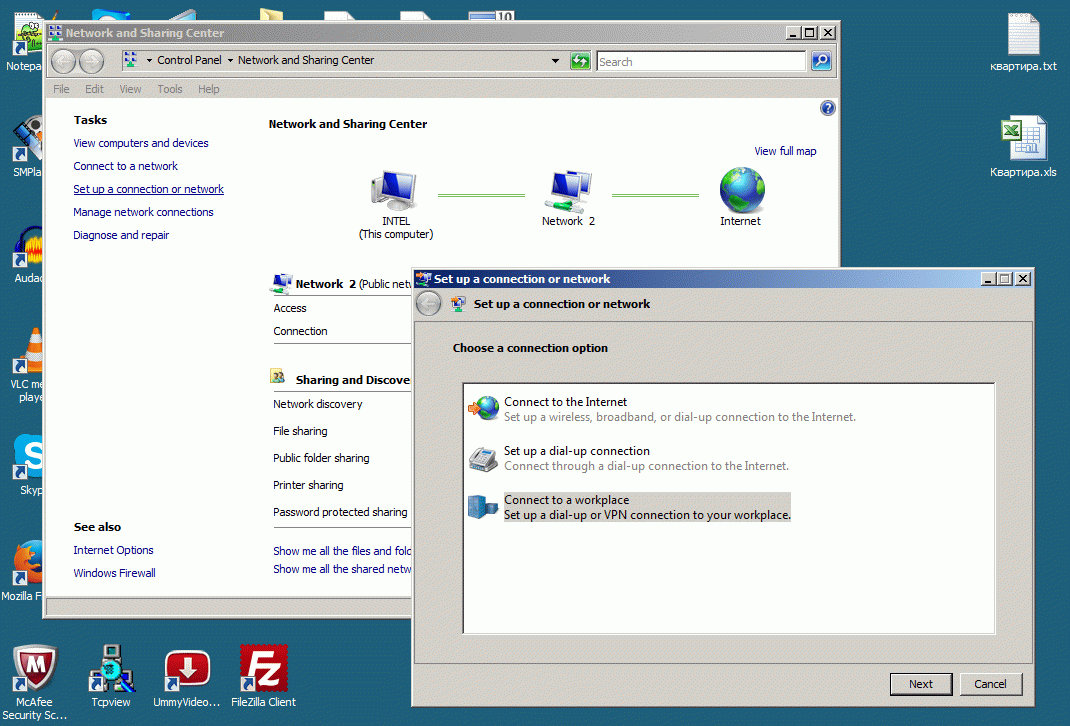Click the Back arrow in Network and Sharing Center
1070x726 pixels.
63,61
